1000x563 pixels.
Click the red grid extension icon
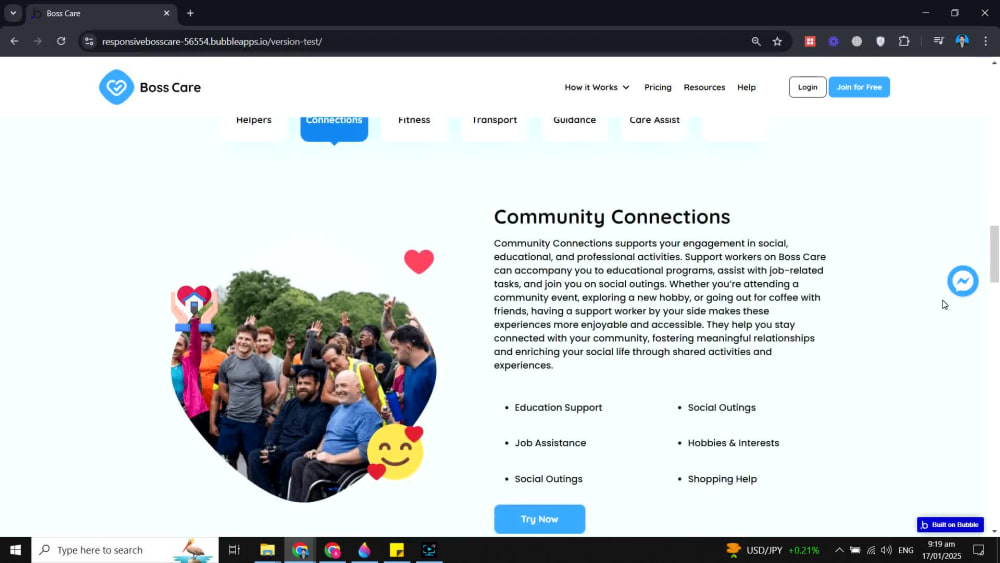810,41
